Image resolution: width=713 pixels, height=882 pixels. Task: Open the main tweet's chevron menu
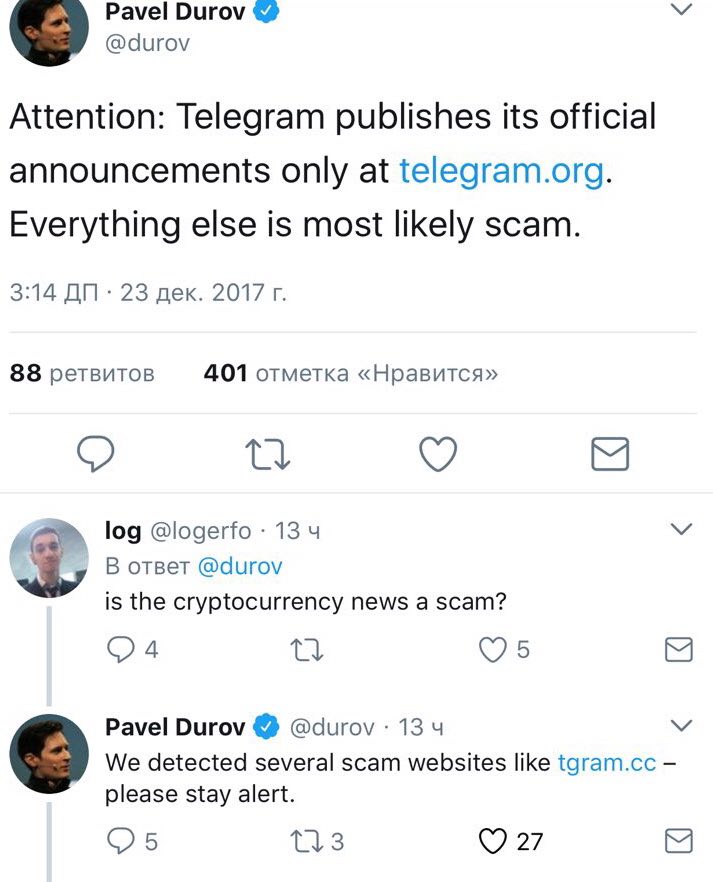click(x=682, y=8)
